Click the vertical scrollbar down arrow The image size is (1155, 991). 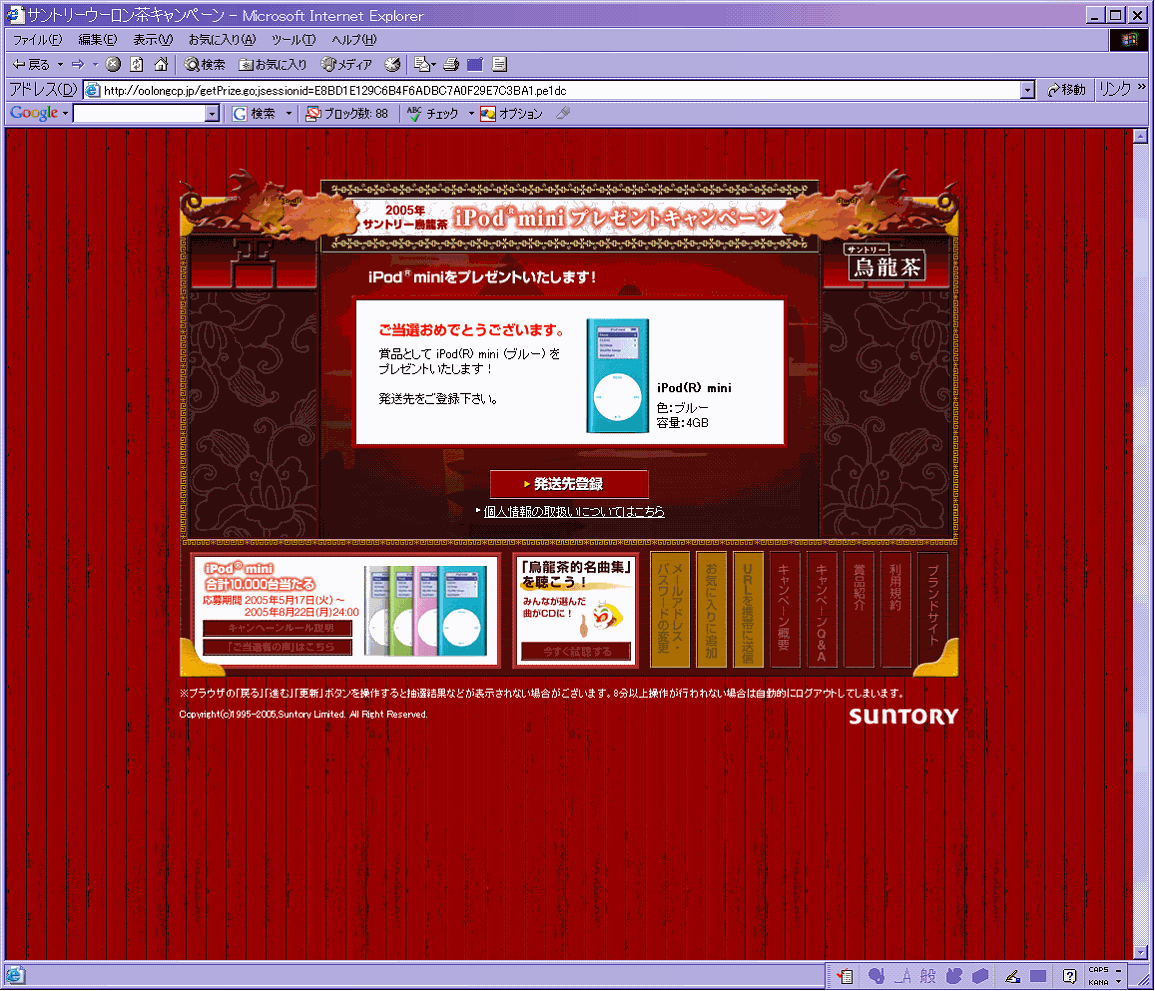click(x=1140, y=952)
